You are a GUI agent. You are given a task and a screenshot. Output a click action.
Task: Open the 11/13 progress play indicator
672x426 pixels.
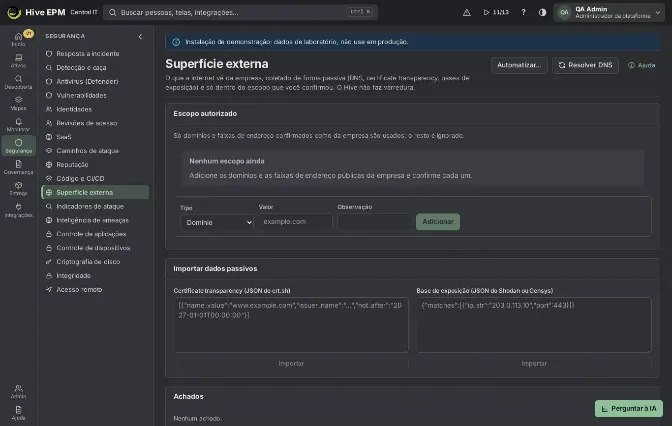tap(496, 12)
